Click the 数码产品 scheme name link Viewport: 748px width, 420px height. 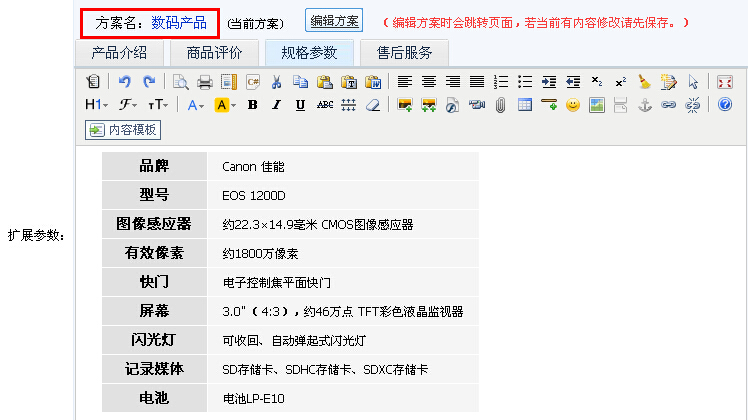tap(178, 22)
